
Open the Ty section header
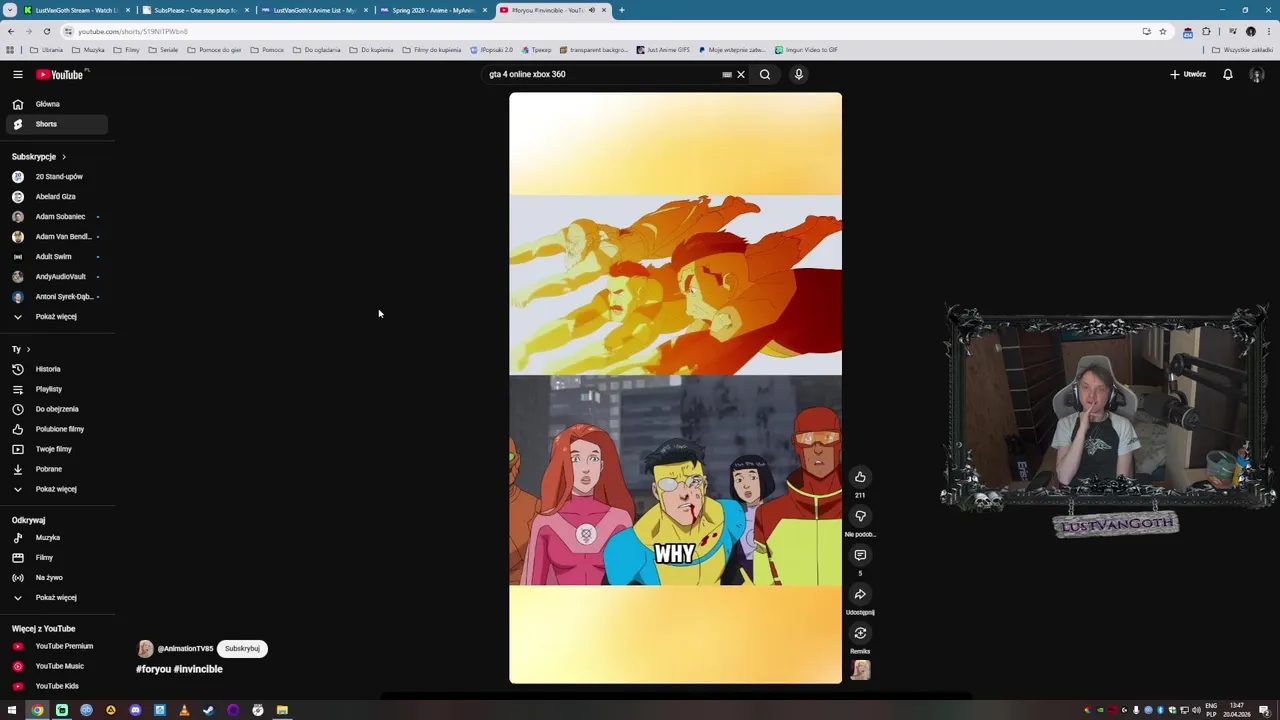click(x=21, y=349)
